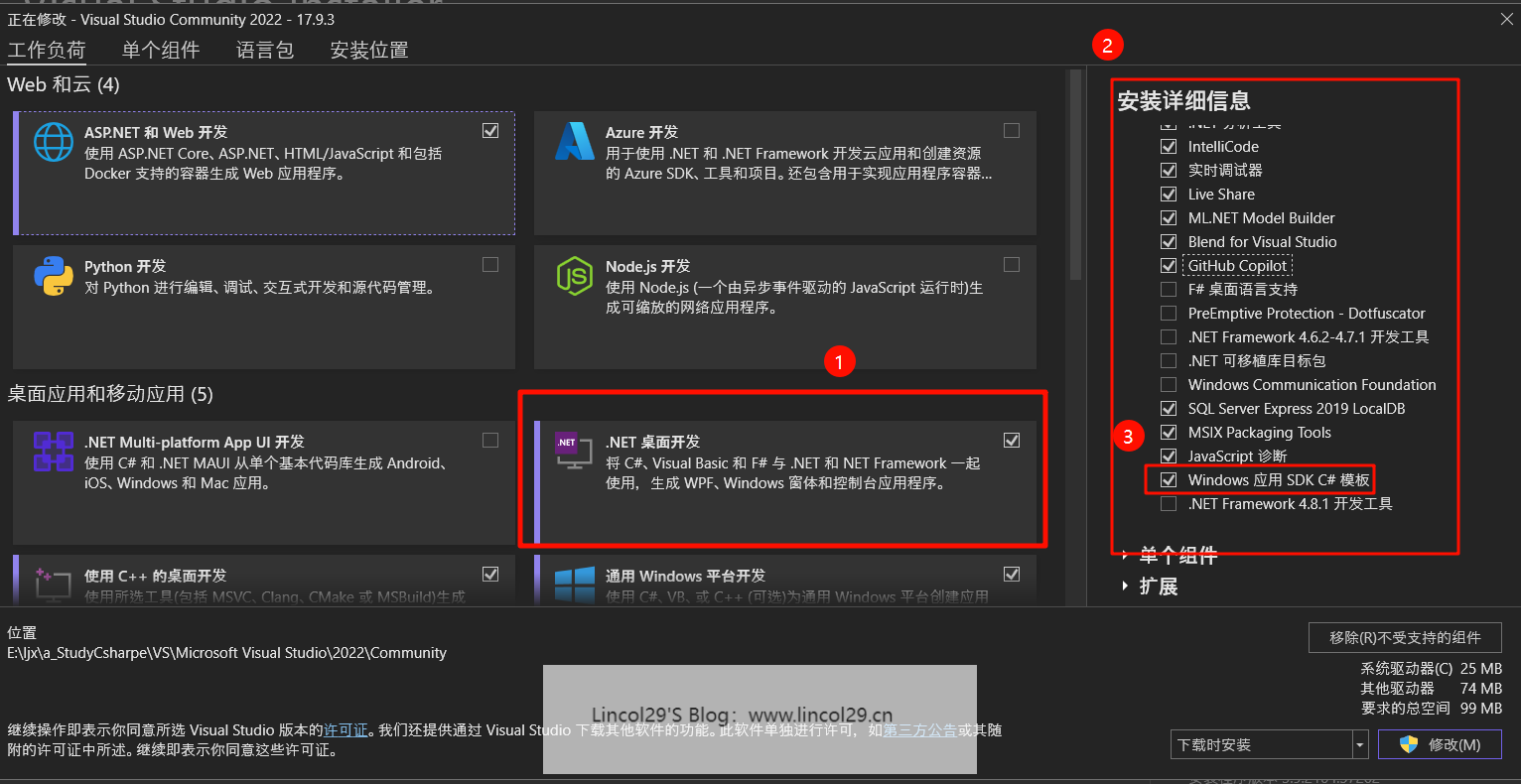1521x784 pixels.
Task: Click the Azure 开发 workload title
Action: [641, 132]
